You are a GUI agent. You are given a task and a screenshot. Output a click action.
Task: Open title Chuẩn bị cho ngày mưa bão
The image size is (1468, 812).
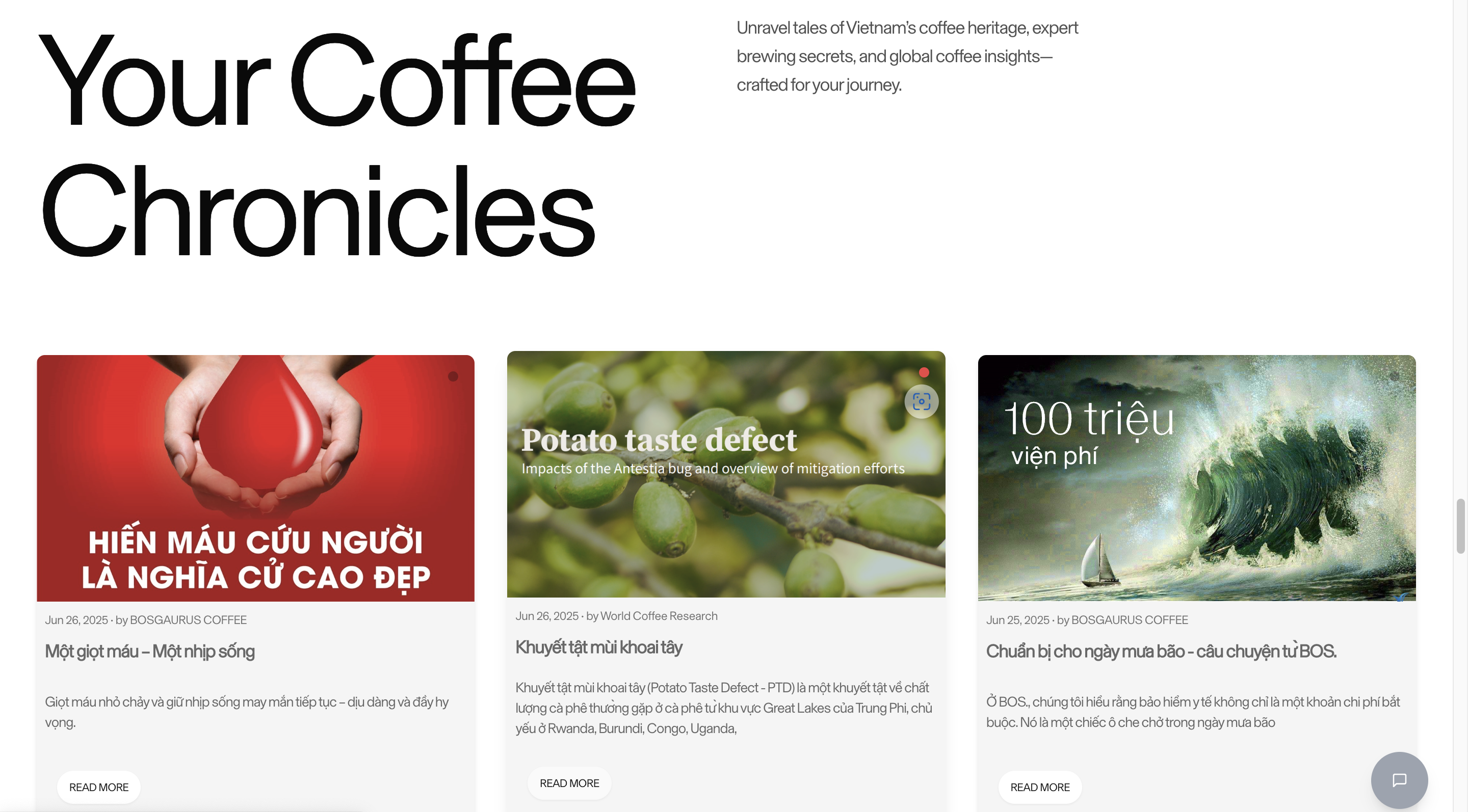click(1162, 651)
